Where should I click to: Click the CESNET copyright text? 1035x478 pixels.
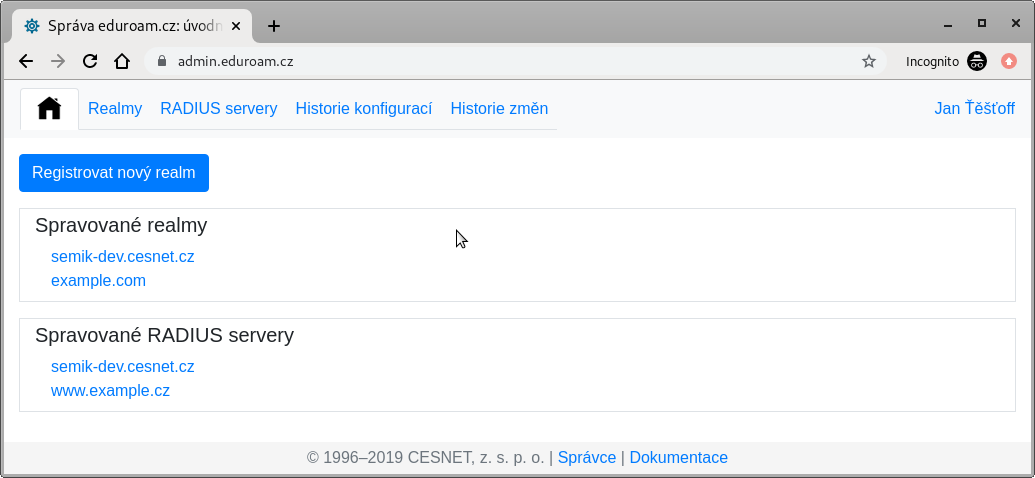pos(426,458)
